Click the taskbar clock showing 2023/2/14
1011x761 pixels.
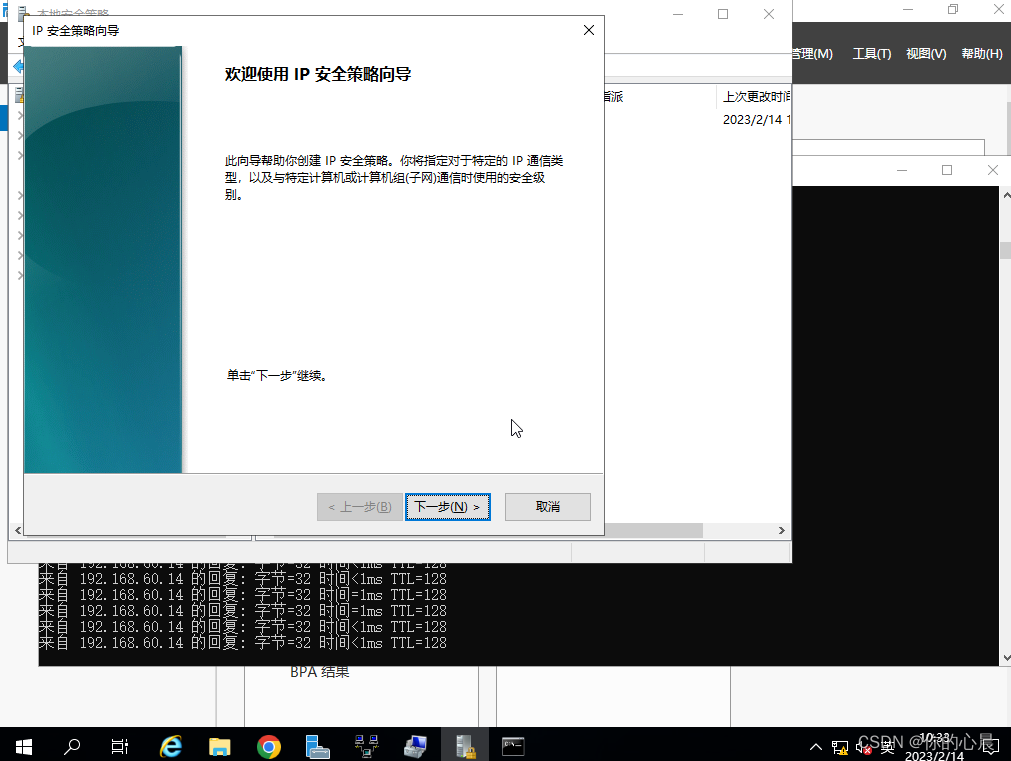click(934, 747)
